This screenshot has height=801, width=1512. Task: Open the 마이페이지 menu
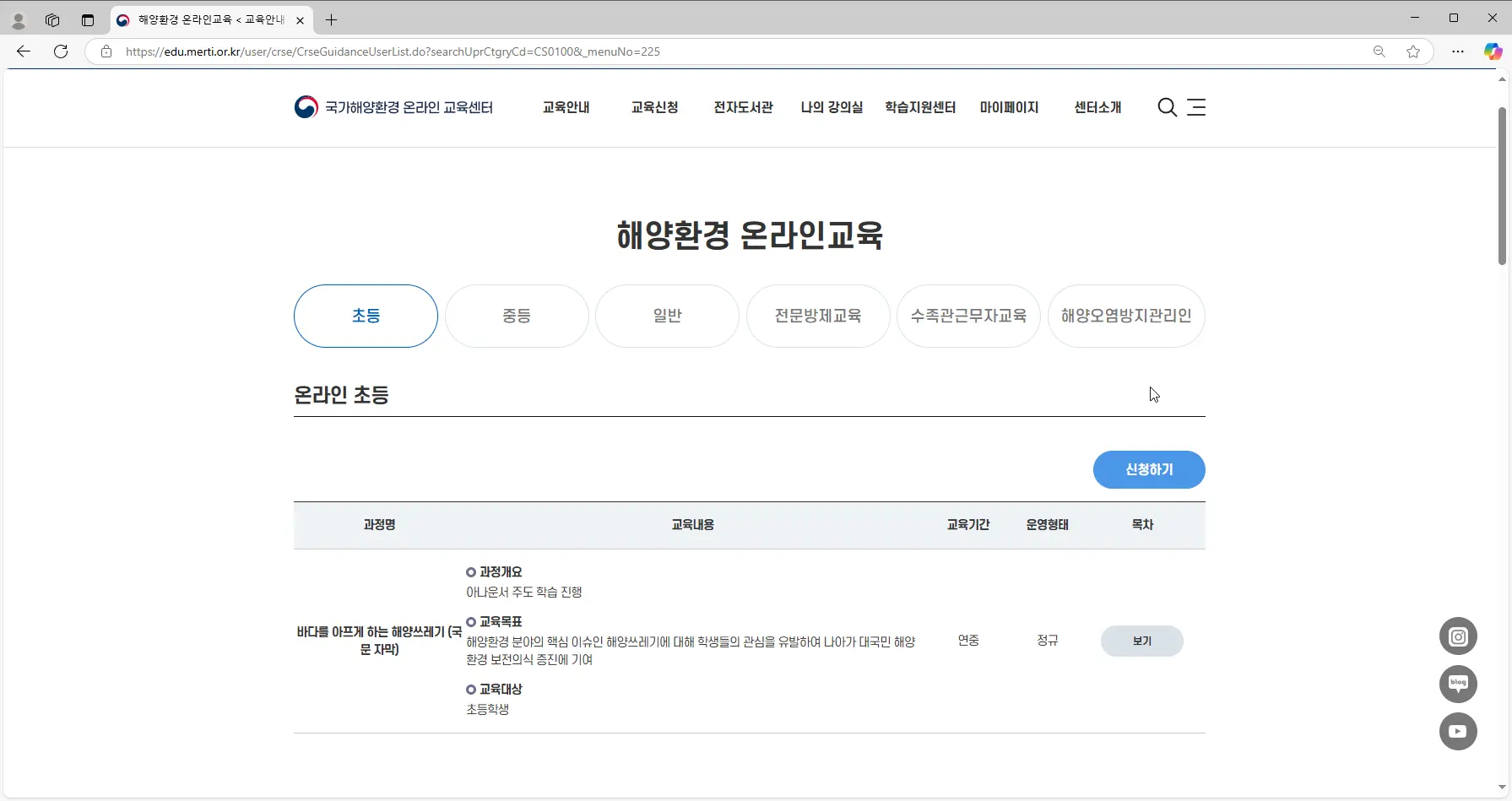pyautogui.click(x=1008, y=107)
